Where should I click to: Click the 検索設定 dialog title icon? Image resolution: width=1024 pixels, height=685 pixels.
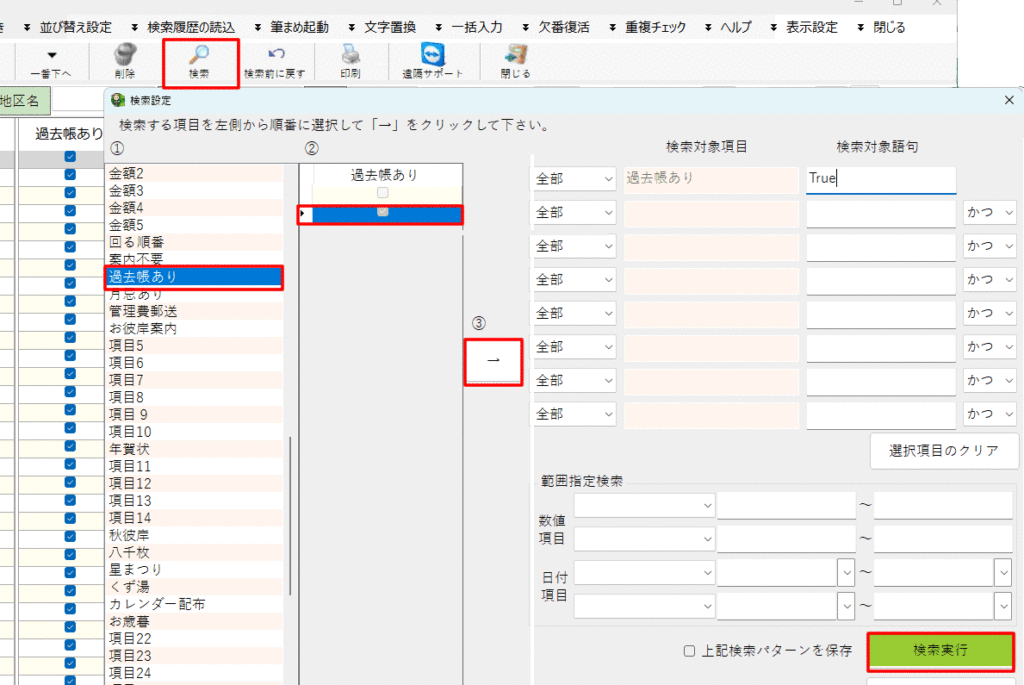coord(118,100)
